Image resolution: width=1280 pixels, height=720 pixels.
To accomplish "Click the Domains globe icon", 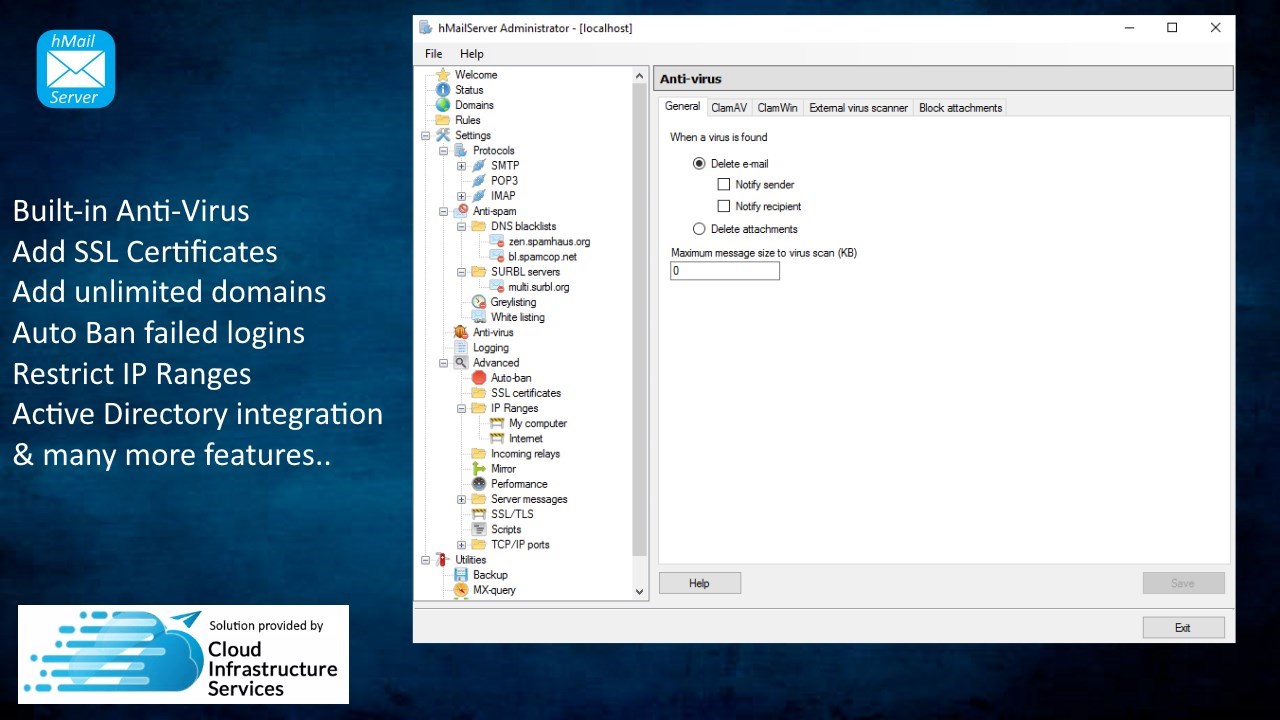I will coord(443,105).
